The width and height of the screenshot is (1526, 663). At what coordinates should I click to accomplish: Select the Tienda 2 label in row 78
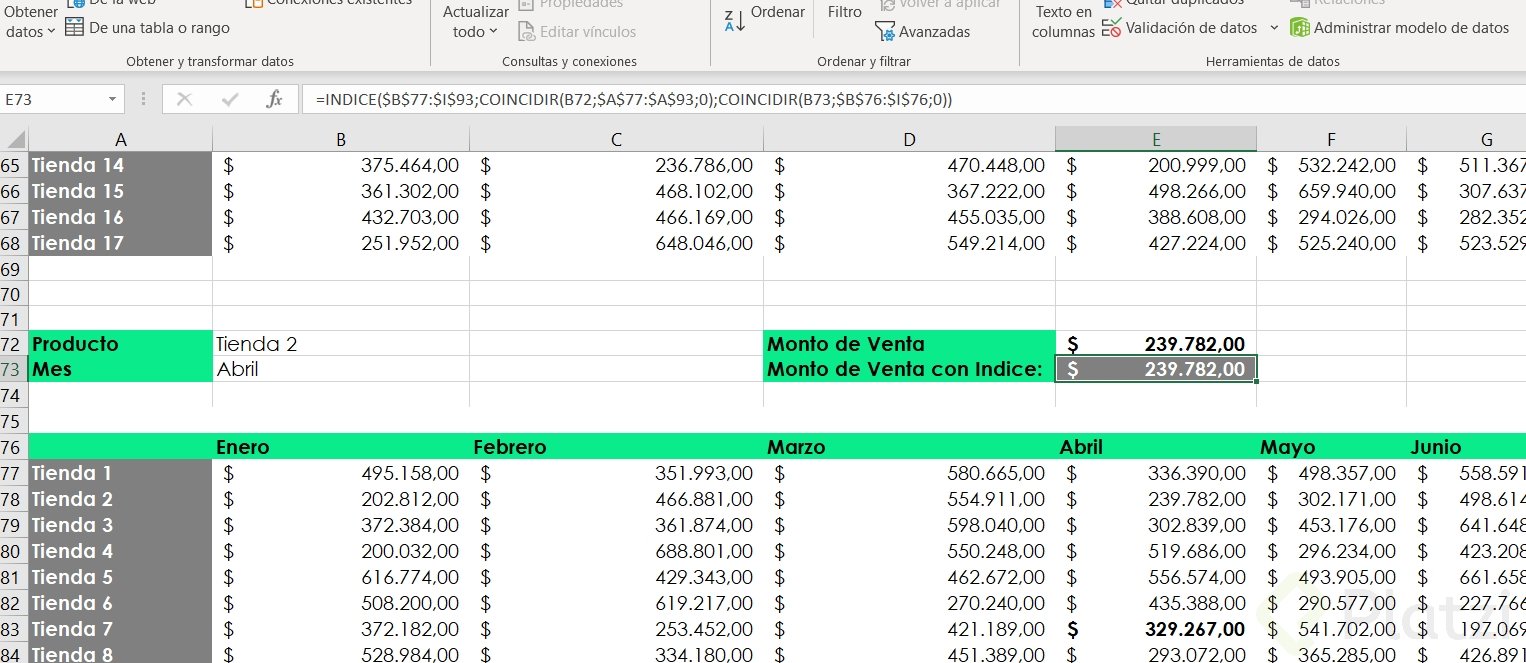(120, 499)
